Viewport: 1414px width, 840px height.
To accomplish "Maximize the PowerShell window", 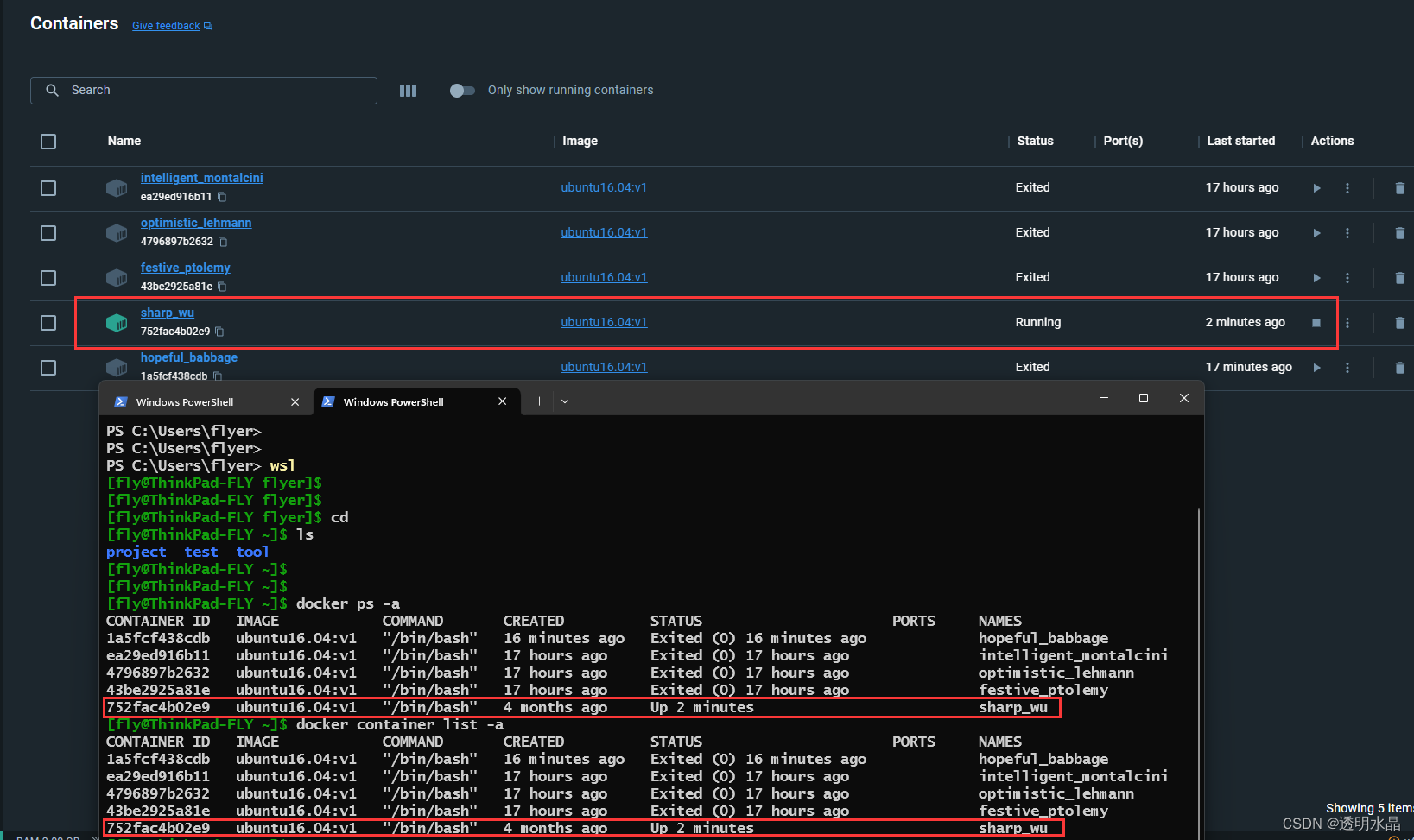I will (1144, 398).
